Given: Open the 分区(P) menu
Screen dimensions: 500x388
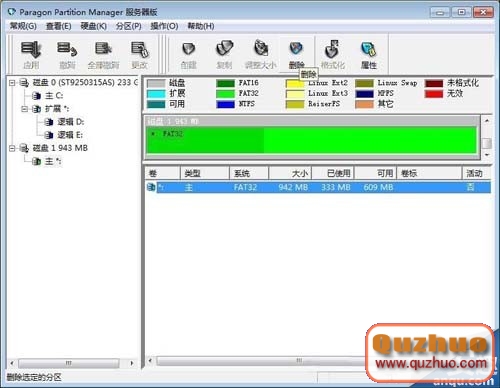Looking at the screenshot, I should click(x=129, y=26).
